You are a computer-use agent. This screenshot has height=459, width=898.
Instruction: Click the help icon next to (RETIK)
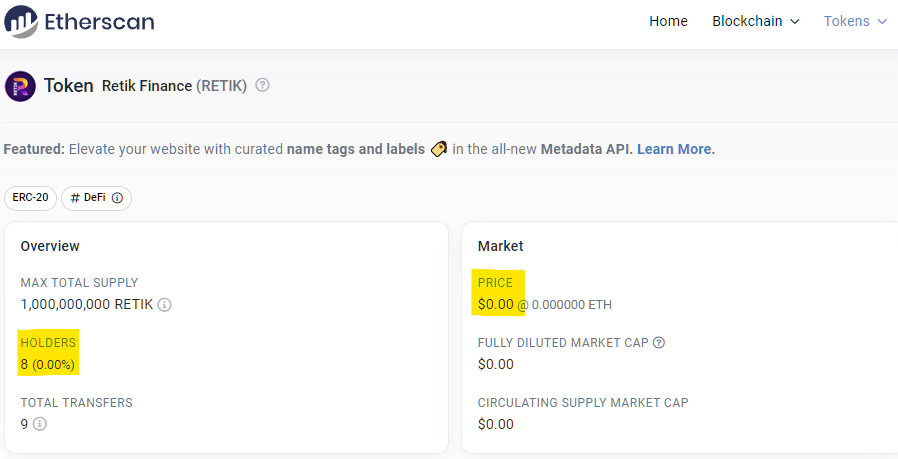pos(262,85)
